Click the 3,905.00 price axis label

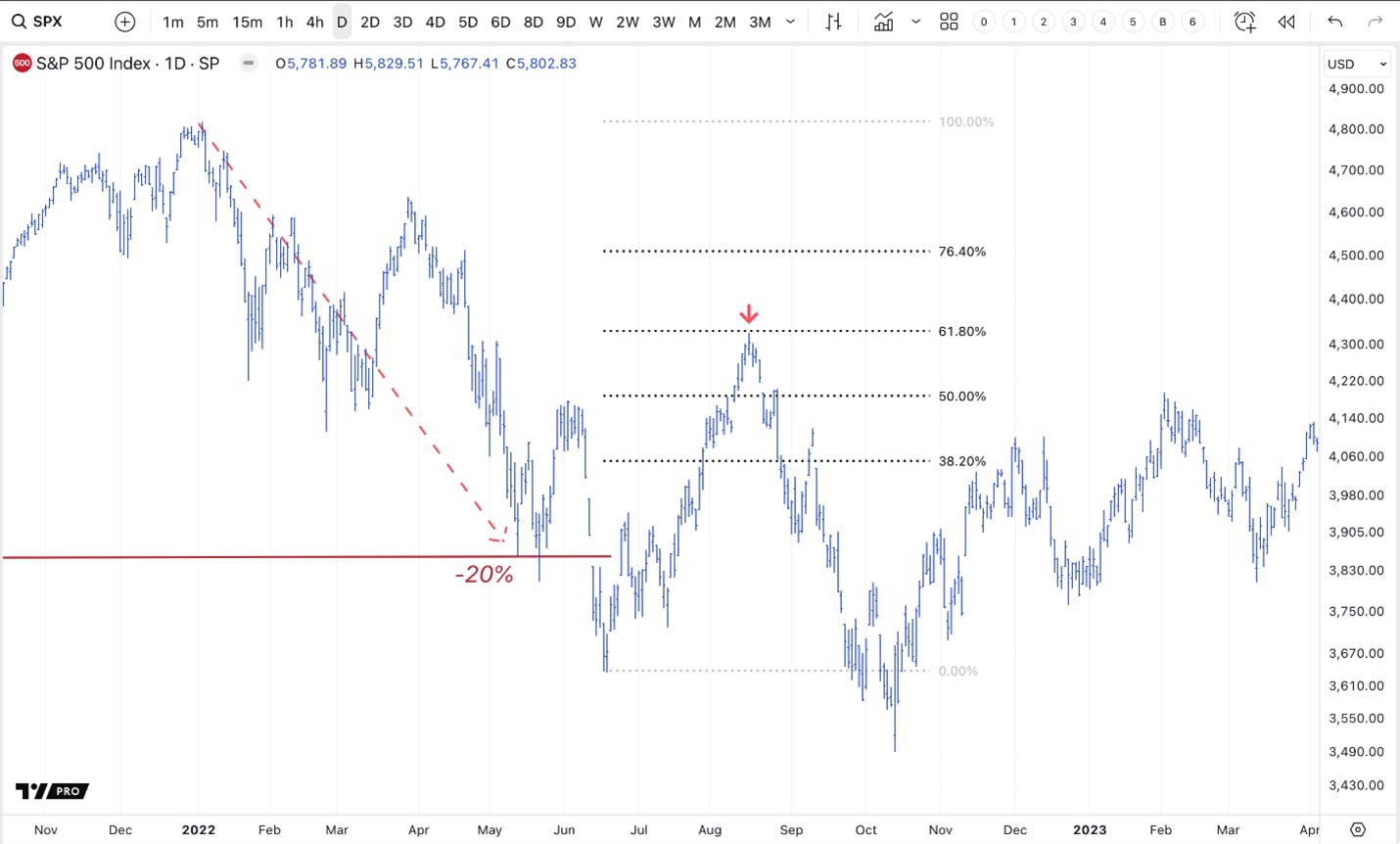click(x=1356, y=533)
